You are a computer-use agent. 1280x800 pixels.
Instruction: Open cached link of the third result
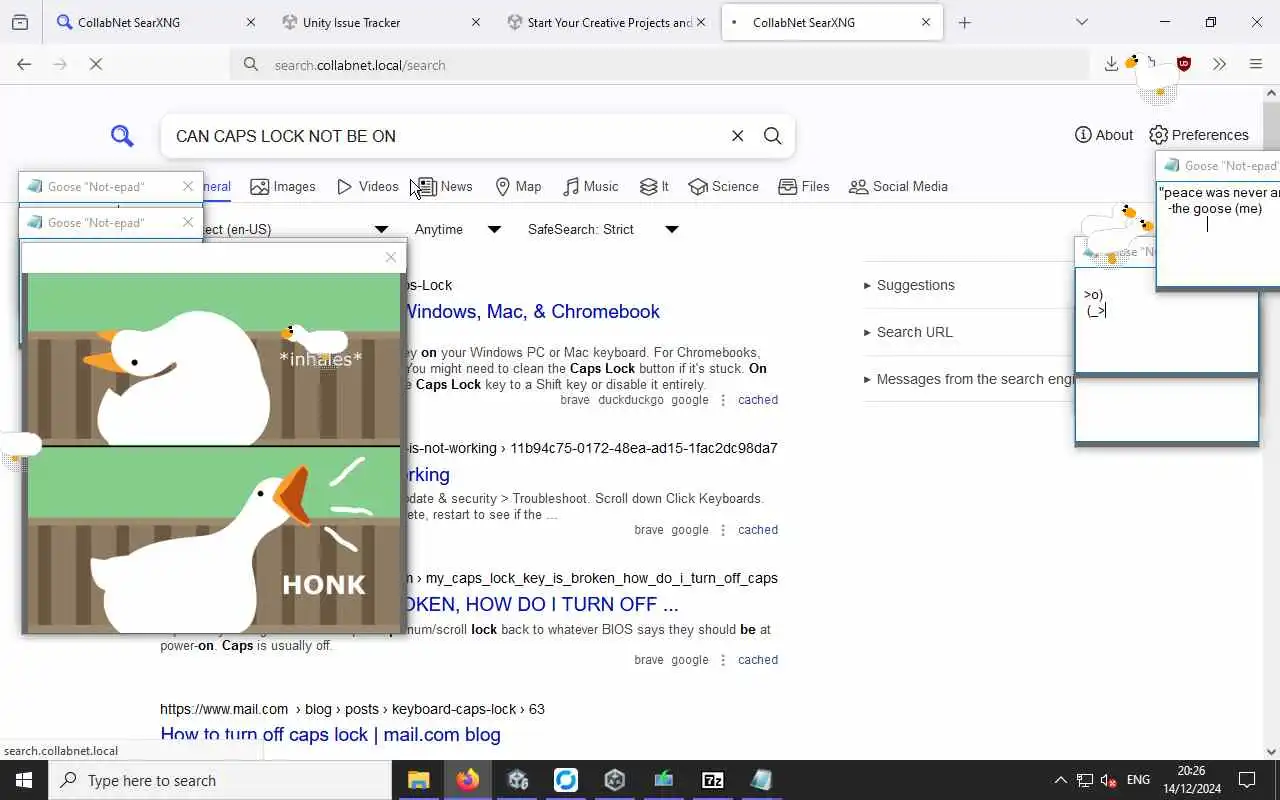pos(758,660)
